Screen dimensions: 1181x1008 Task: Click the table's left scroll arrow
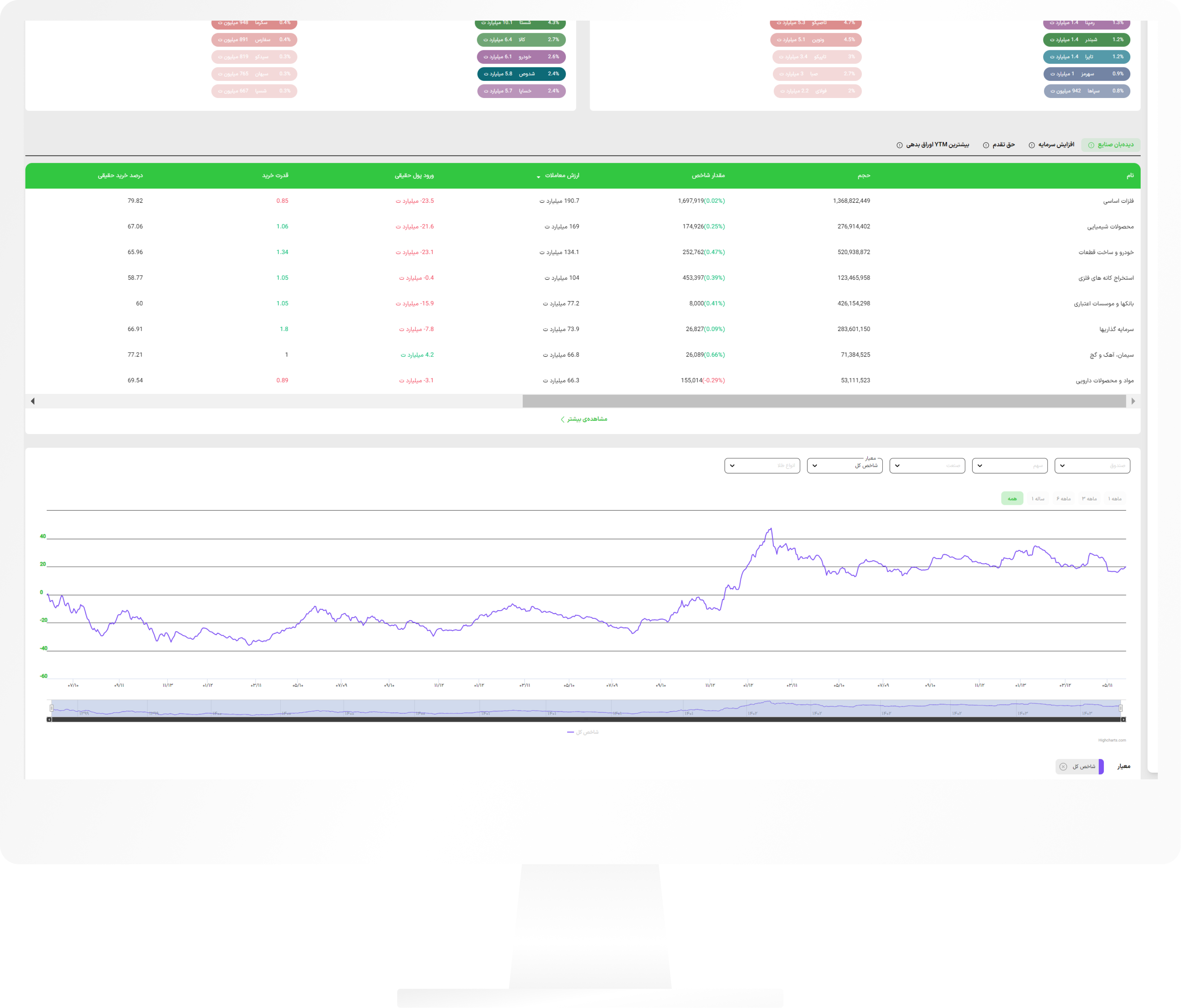tap(33, 401)
